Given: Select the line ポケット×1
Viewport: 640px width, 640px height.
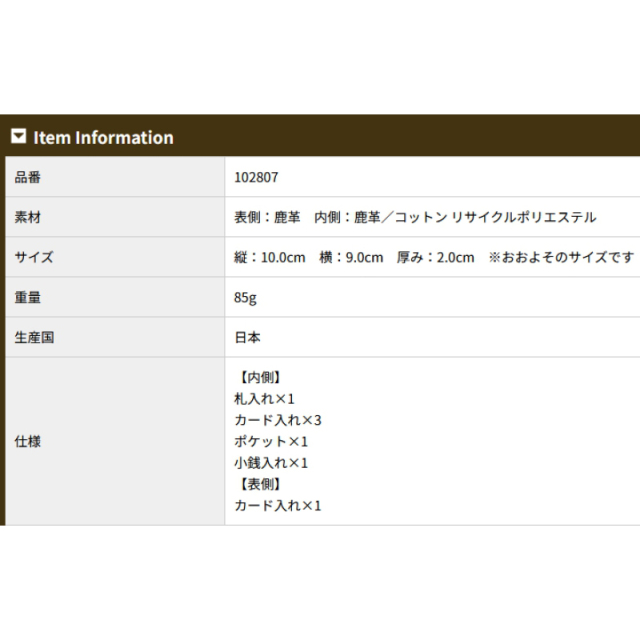Looking at the screenshot, I should point(271,441).
